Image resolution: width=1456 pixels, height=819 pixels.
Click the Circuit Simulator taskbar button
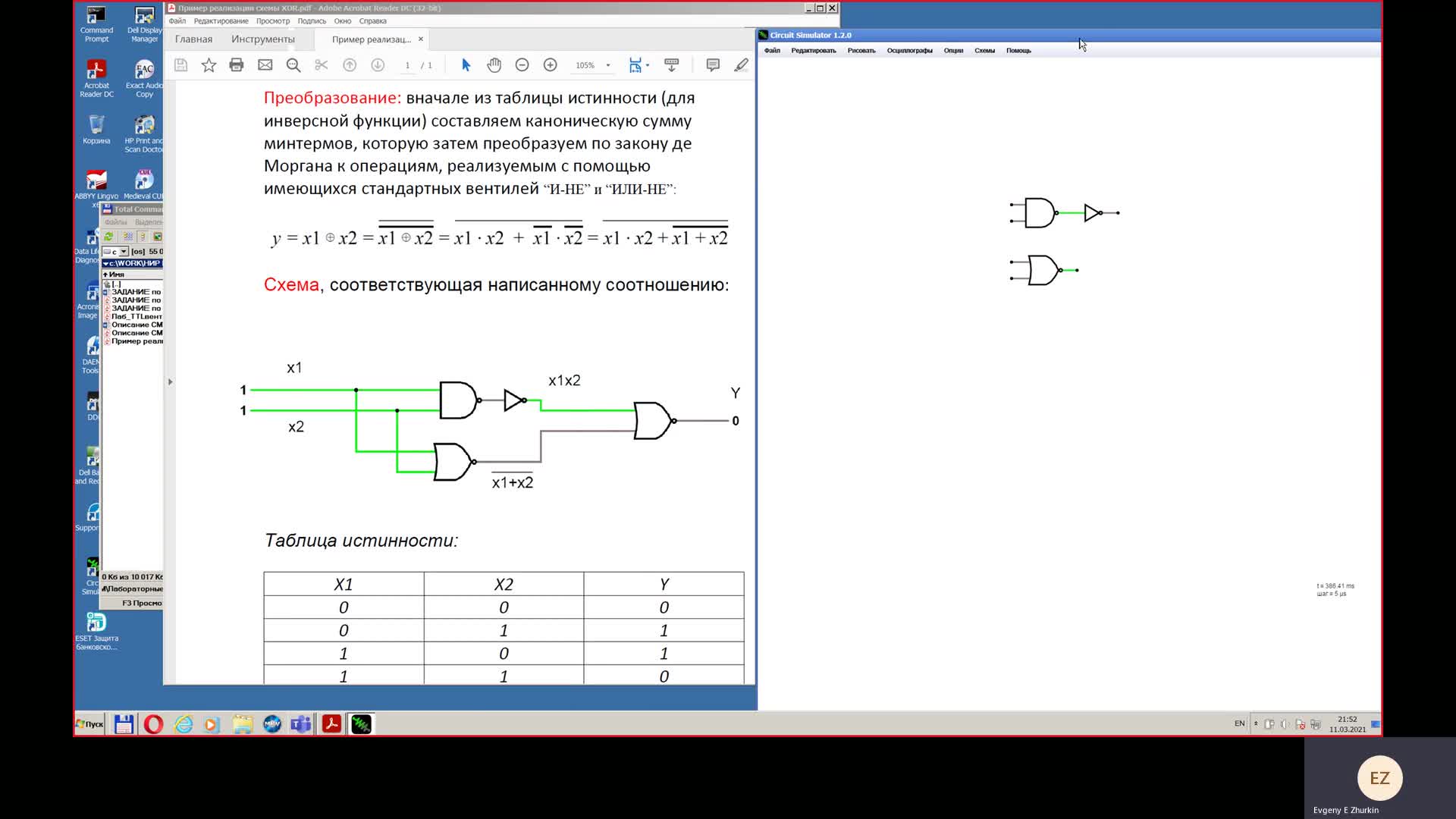(x=361, y=724)
